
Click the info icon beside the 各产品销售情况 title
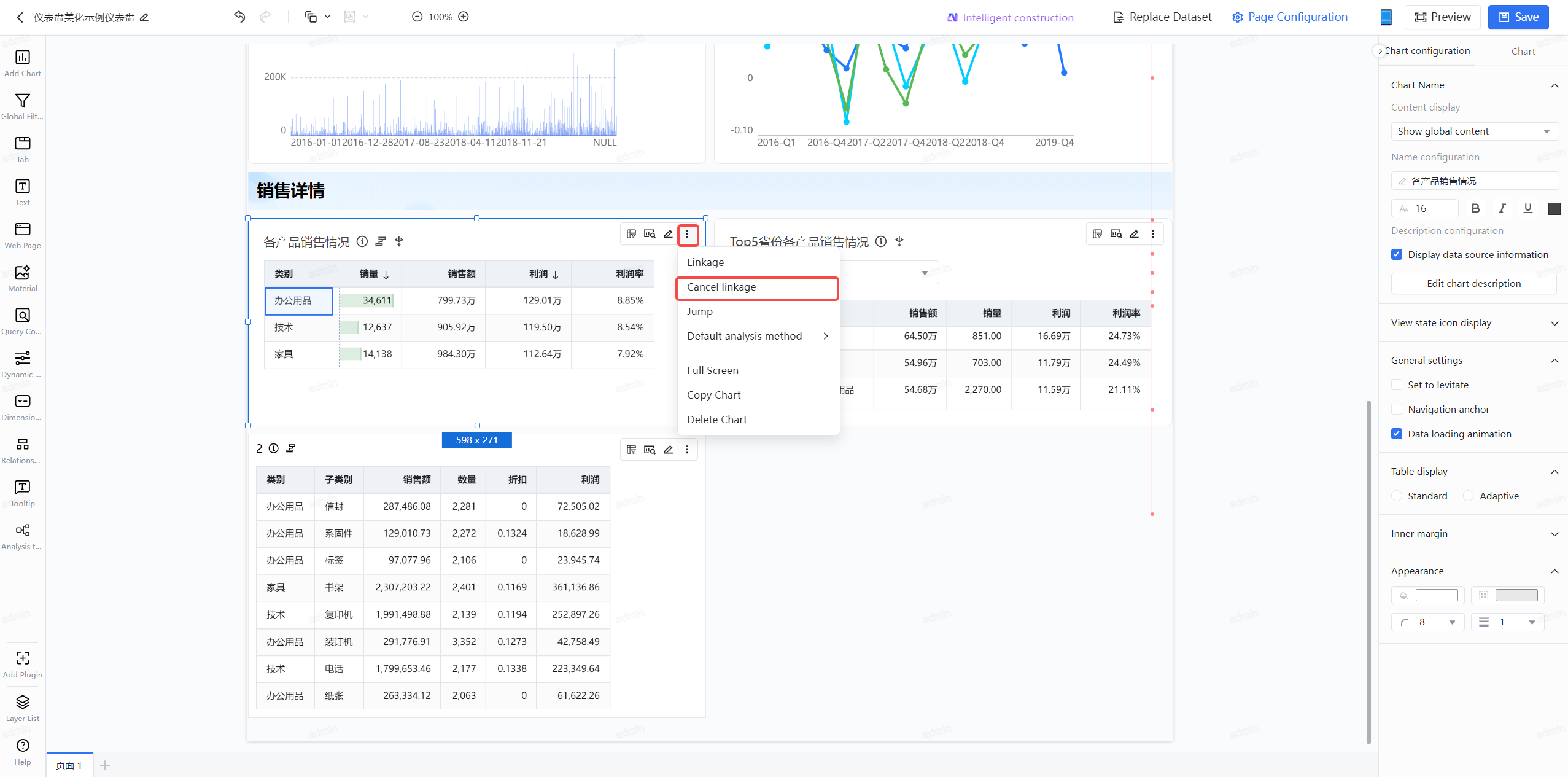362,241
